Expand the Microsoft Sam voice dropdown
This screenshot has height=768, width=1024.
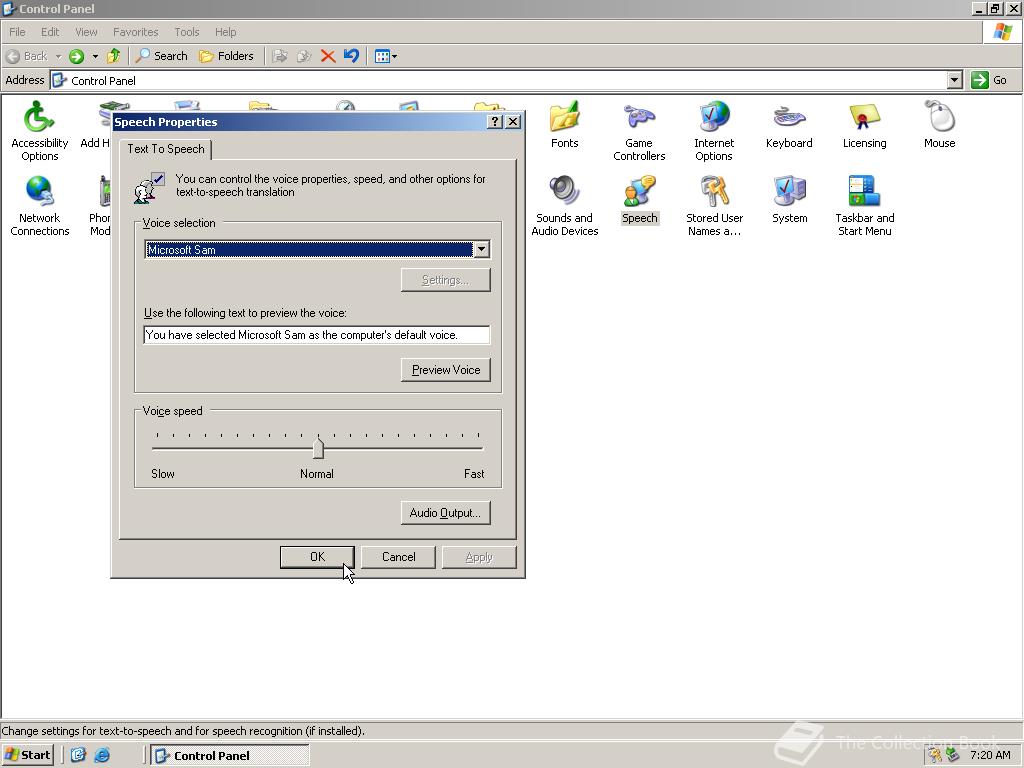pyautogui.click(x=481, y=249)
